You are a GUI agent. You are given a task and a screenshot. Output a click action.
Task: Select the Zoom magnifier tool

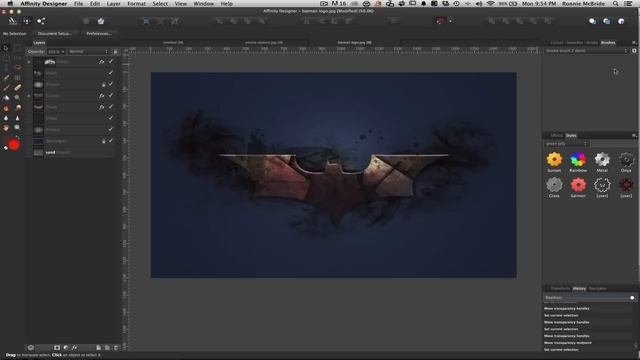[x=17, y=128]
